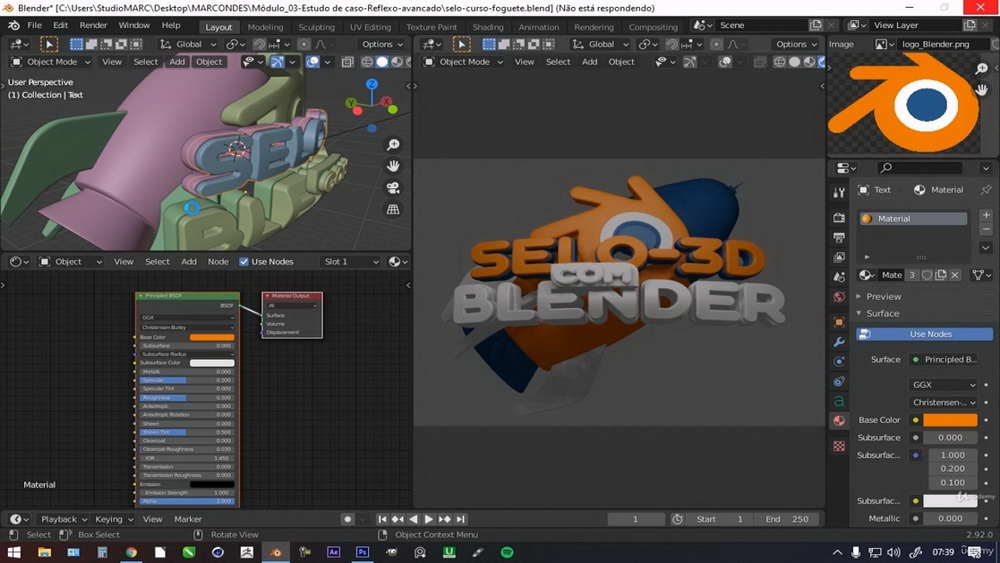Open the Physics properties tab
Viewport: 1000px width, 563px height.
[x=839, y=362]
